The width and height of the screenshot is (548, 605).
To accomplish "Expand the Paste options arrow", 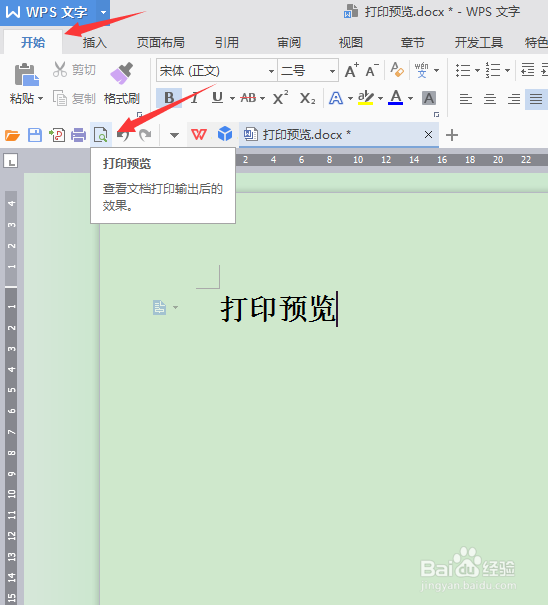I will pos(40,99).
